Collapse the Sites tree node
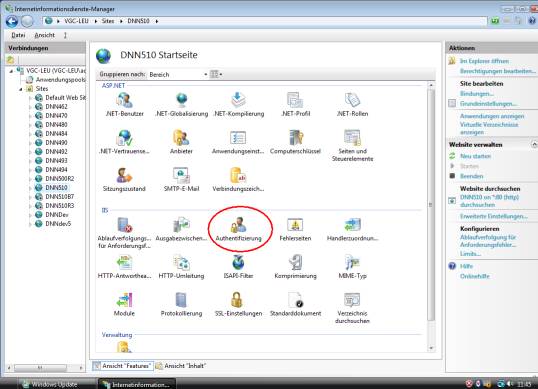The height and width of the screenshot is (389, 538). point(21,89)
